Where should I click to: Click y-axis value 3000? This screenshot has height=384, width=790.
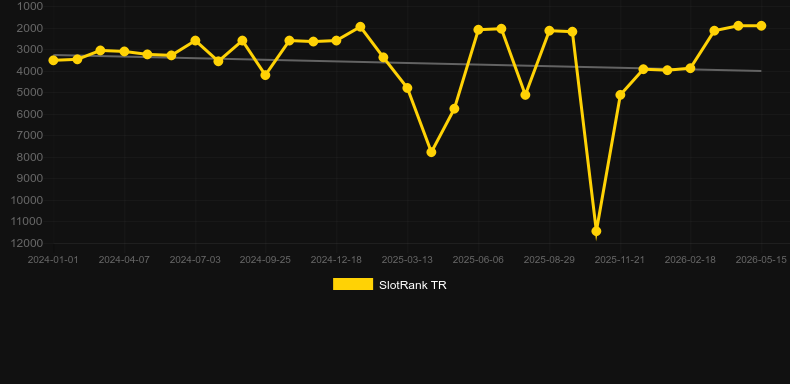[30, 49]
